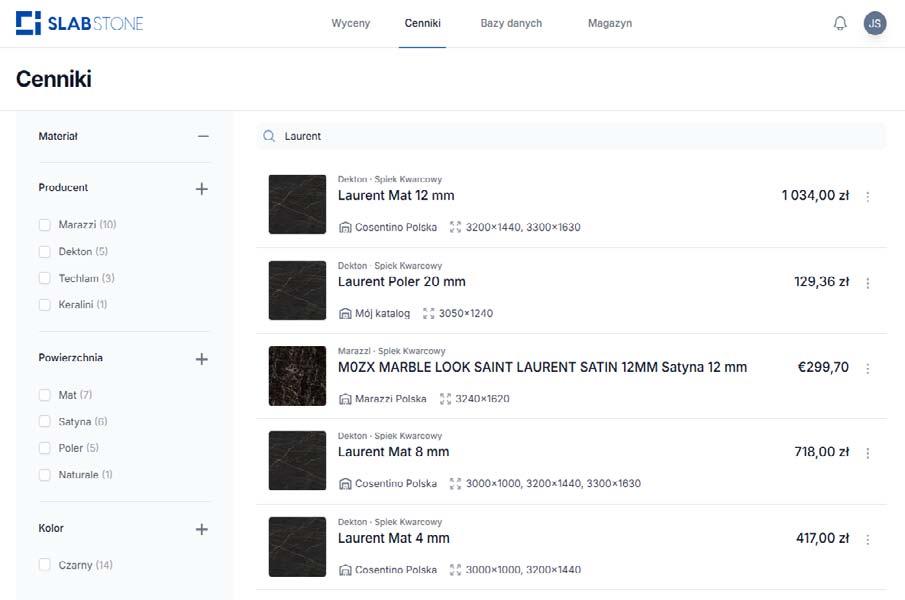The height and width of the screenshot is (600, 905).
Task: Enable the Satyna surface filter
Action: pos(44,421)
